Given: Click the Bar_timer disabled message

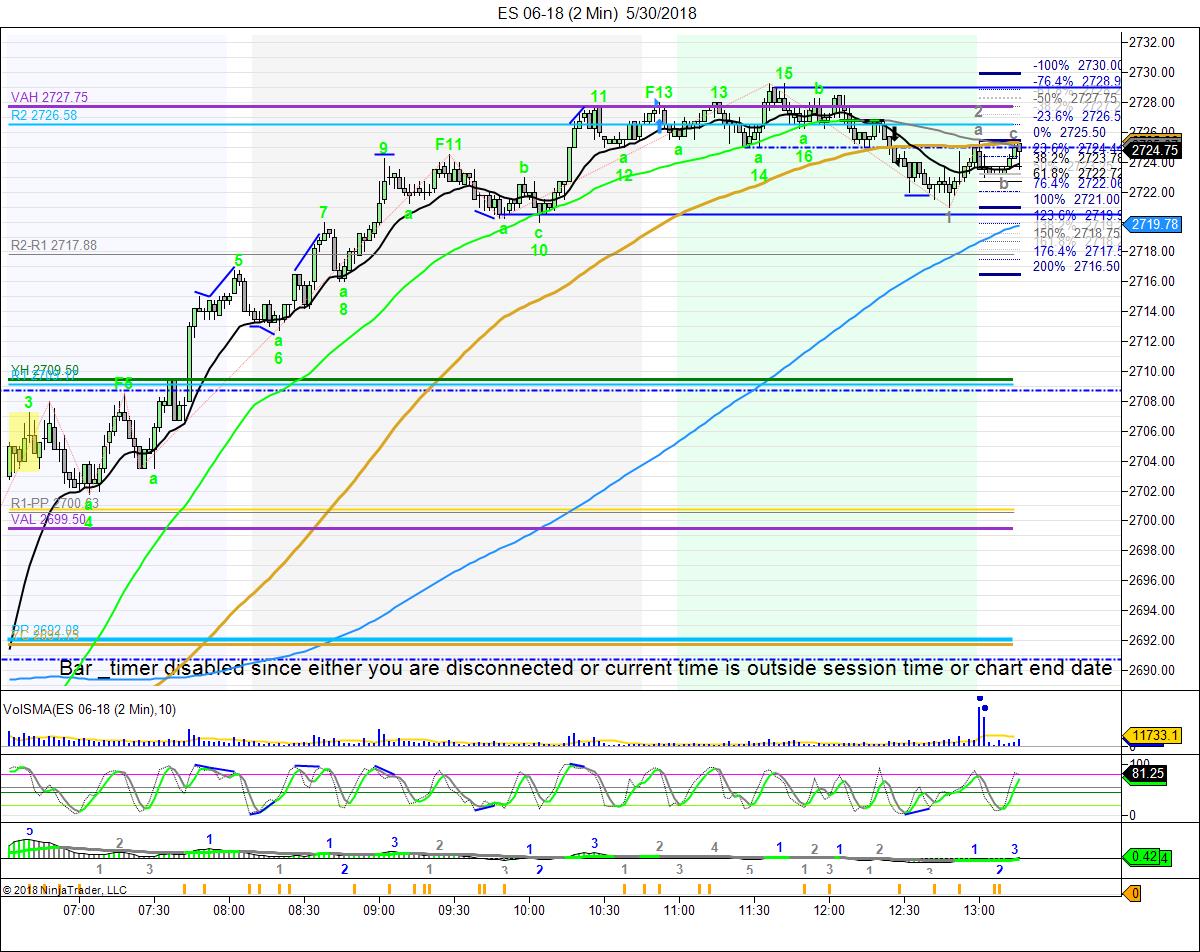Looking at the screenshot, I should point(585,668).
